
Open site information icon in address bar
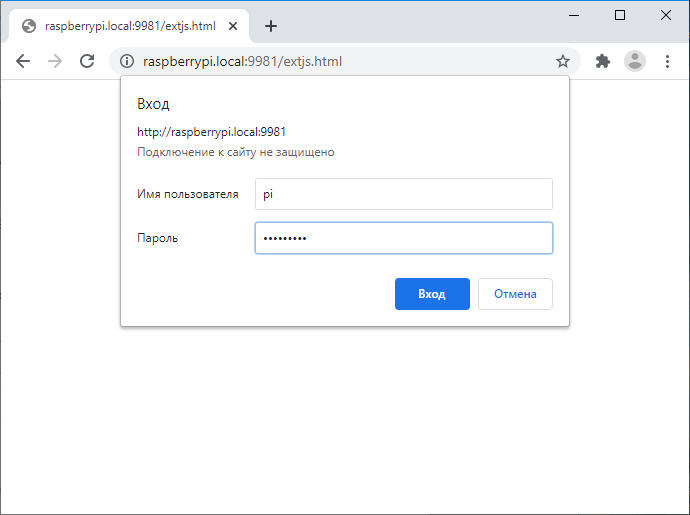pos(127,61)
